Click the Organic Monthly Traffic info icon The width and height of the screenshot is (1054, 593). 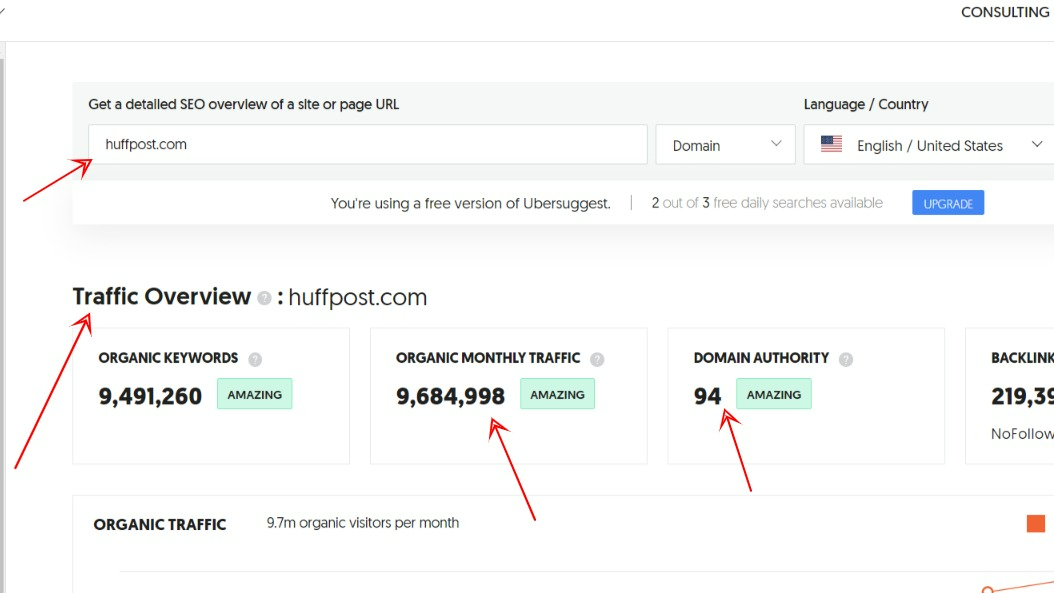(x=597, y=359)
